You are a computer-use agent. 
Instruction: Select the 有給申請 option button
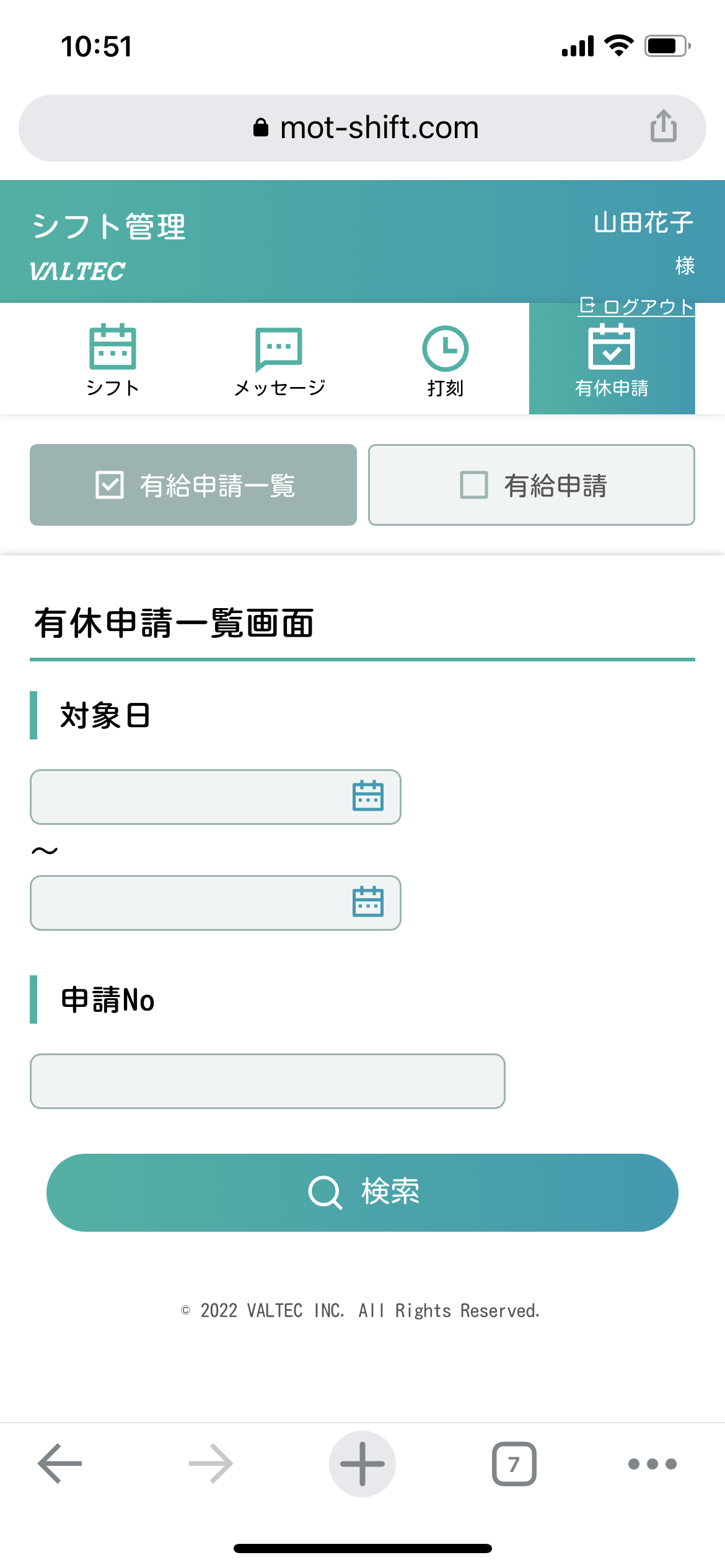click(531, 485)
